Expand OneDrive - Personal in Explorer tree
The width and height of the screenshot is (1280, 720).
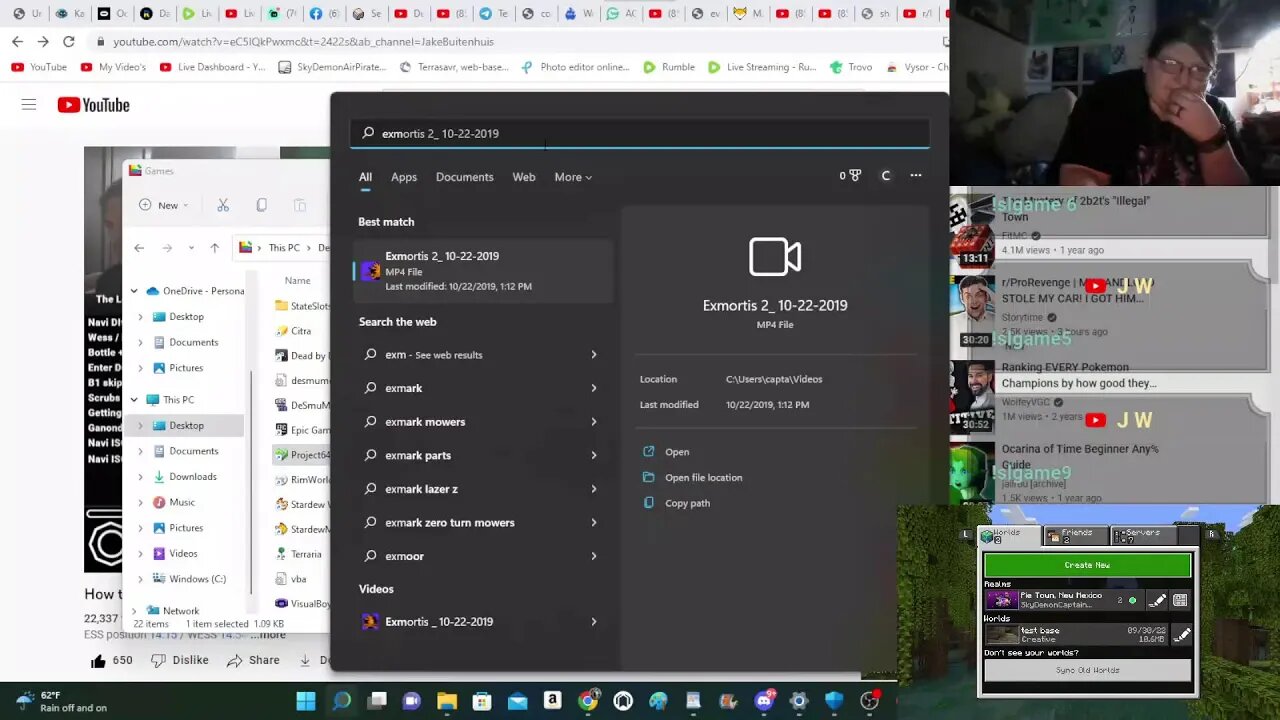point(134,291)
